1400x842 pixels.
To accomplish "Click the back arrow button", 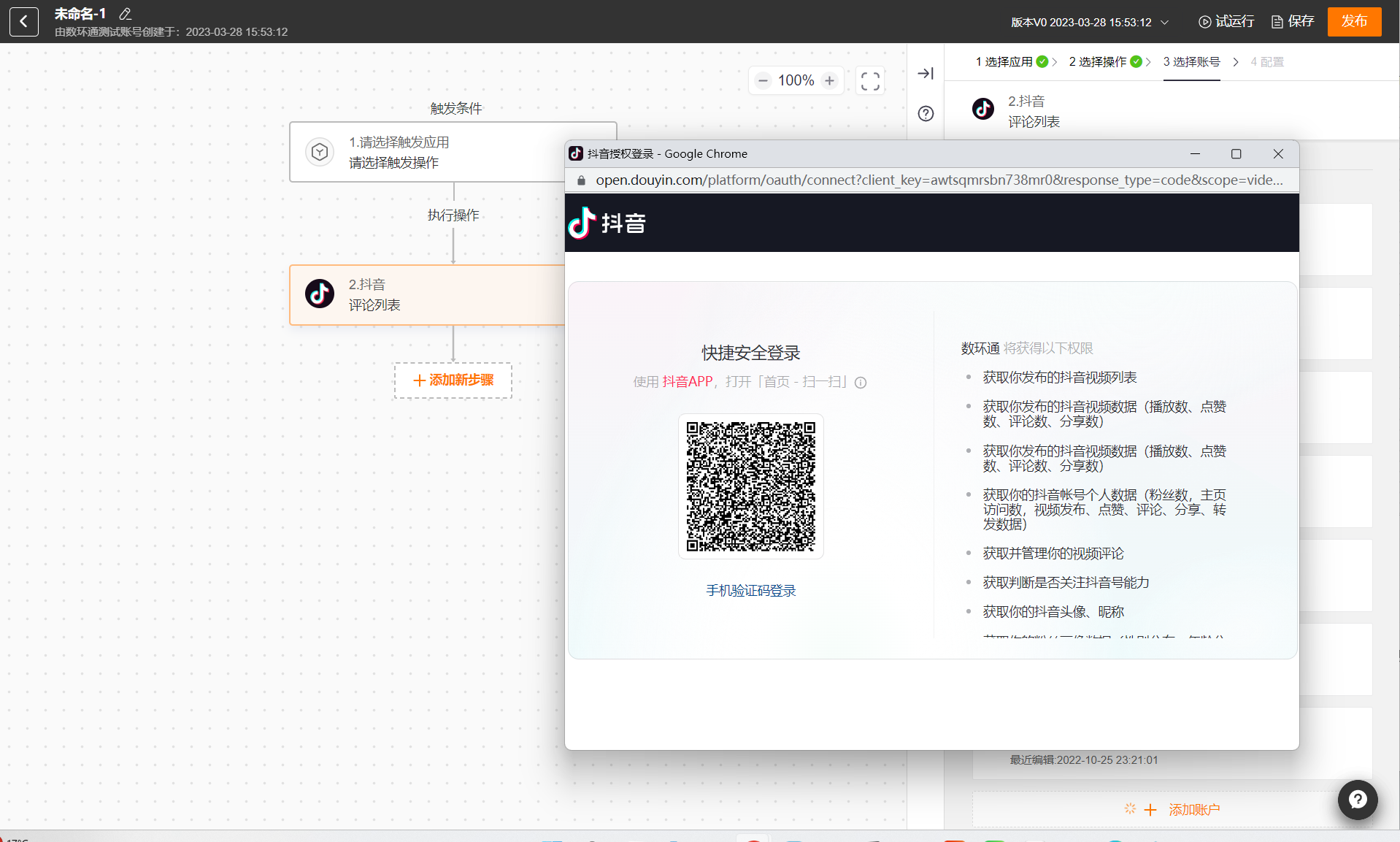I will [23, 22].
